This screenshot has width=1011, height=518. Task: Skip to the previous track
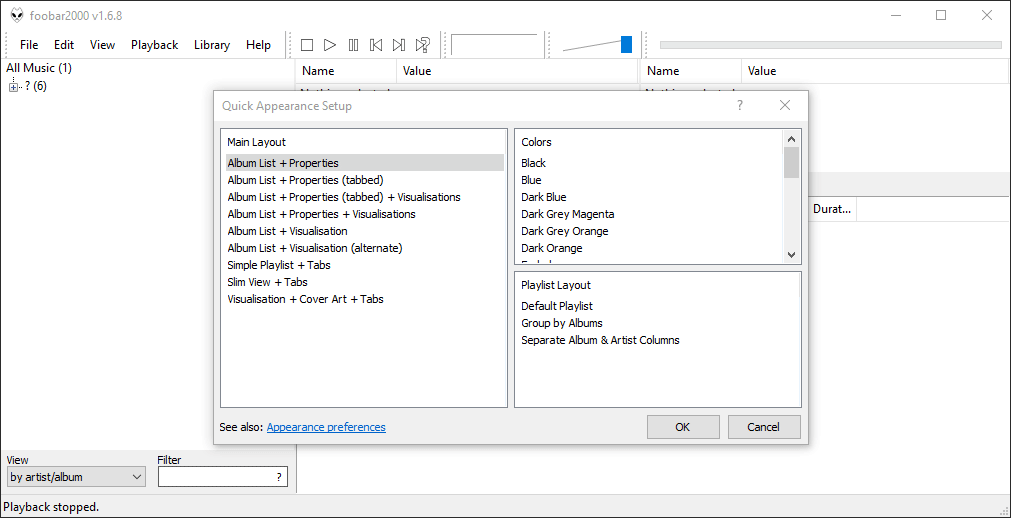point(377,45)
